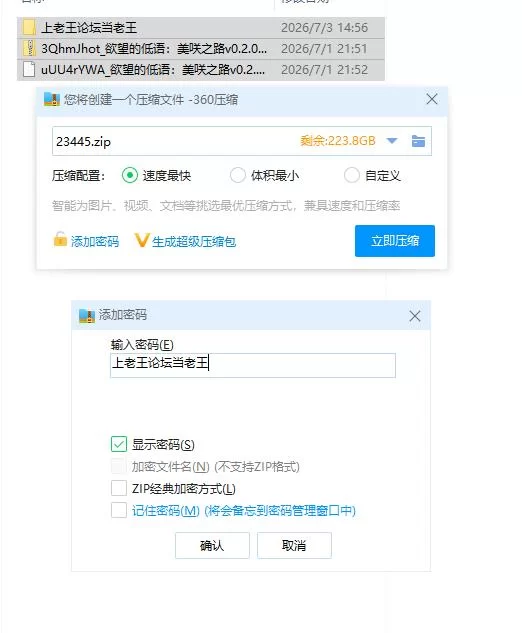
Task: Click the 生成超级压缩包 link
Action: pyautogui.click(x=194, y=241)
